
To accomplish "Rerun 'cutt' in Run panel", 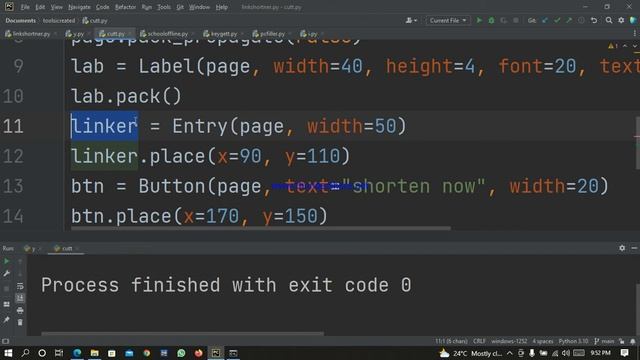I will pos(7,261).
